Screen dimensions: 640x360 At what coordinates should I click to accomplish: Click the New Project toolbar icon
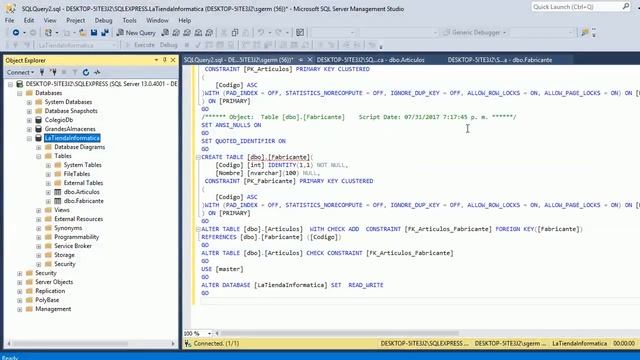(48, 32)
